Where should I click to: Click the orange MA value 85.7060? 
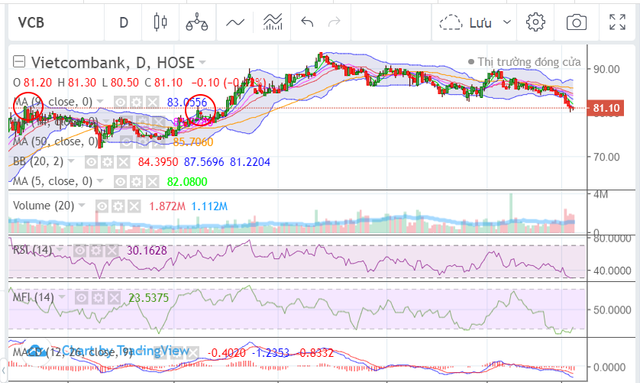pyautogui.click(x=193, y=142)
